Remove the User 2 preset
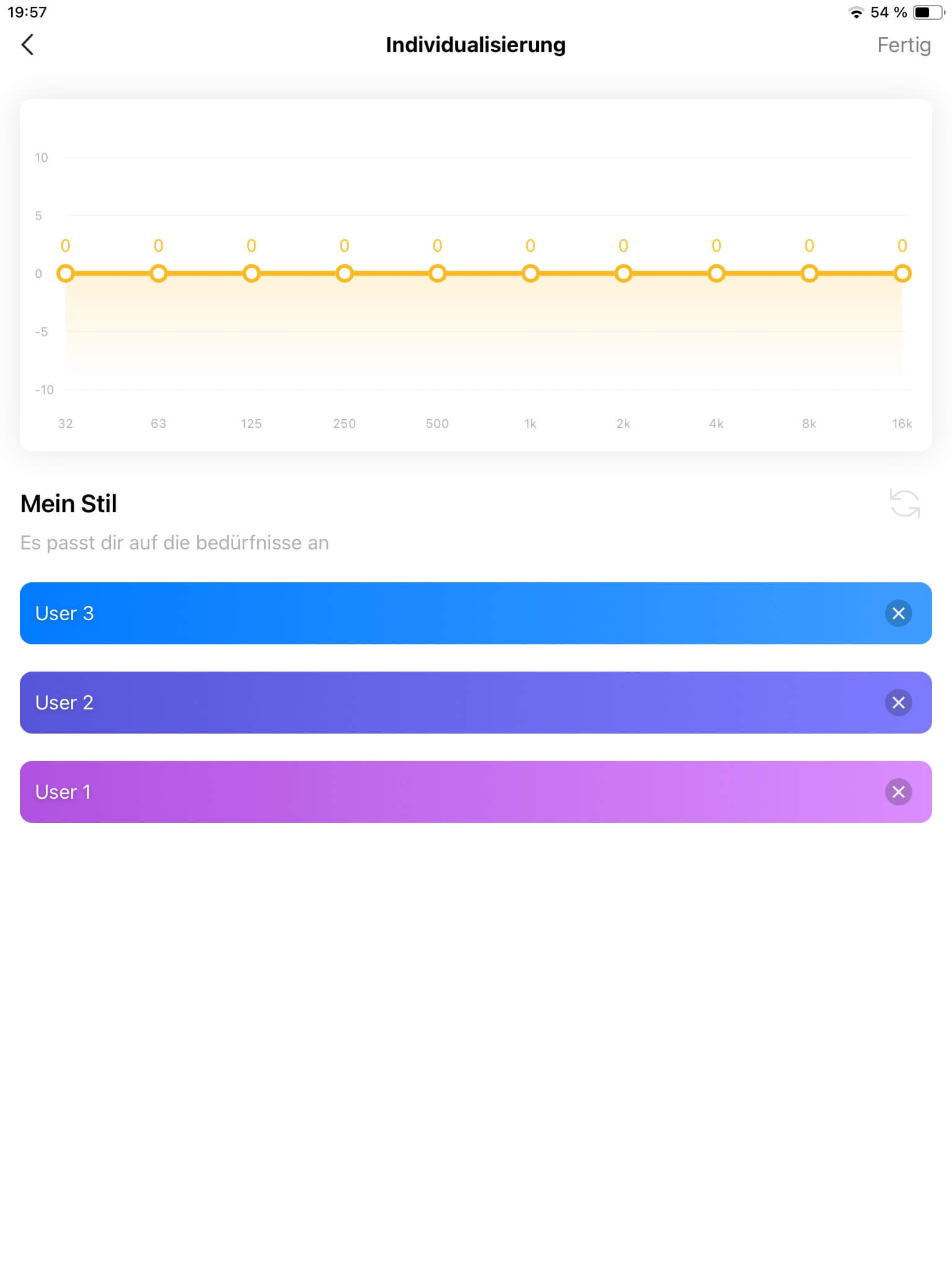Image resolution: width=952 pixels, height=1270 pixels. (x=898, y=703)
